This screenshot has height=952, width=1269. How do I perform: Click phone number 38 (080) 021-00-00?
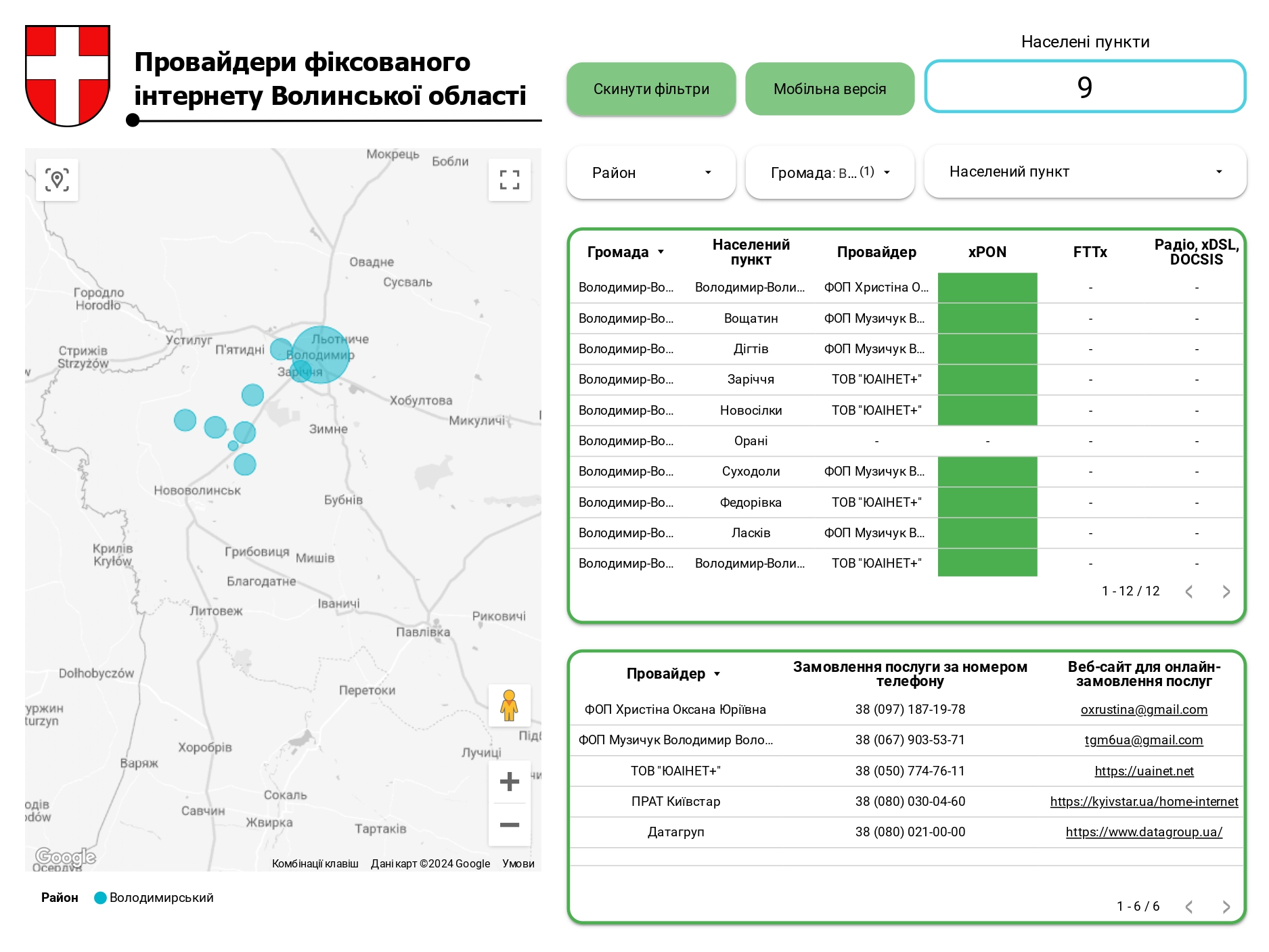coord(910,832)
